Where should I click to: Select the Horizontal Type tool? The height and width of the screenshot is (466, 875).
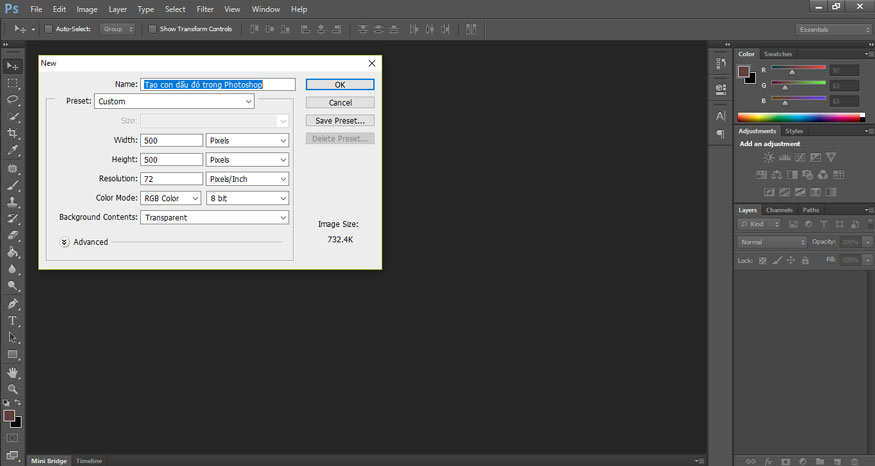click(12, 321)
